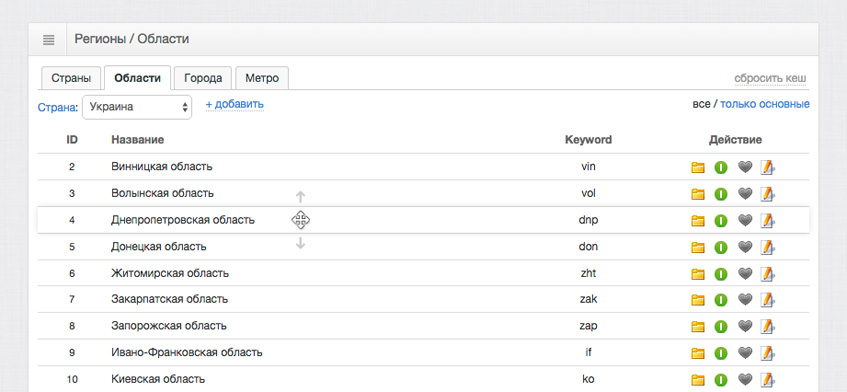Click keyword cell dnp
This screenshot has height=392, width=847.
[588, 220]
